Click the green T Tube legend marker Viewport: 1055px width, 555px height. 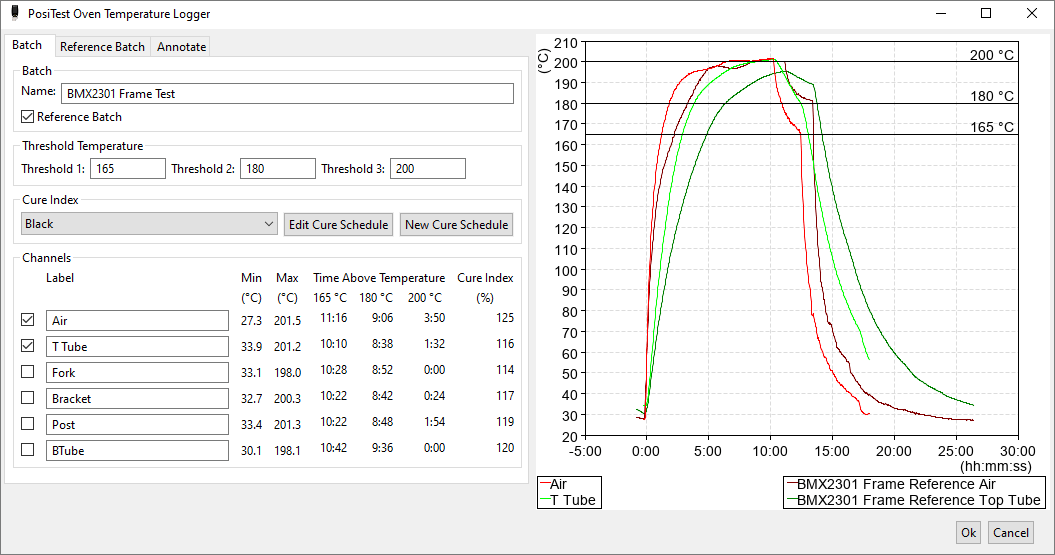pos(544,501)
